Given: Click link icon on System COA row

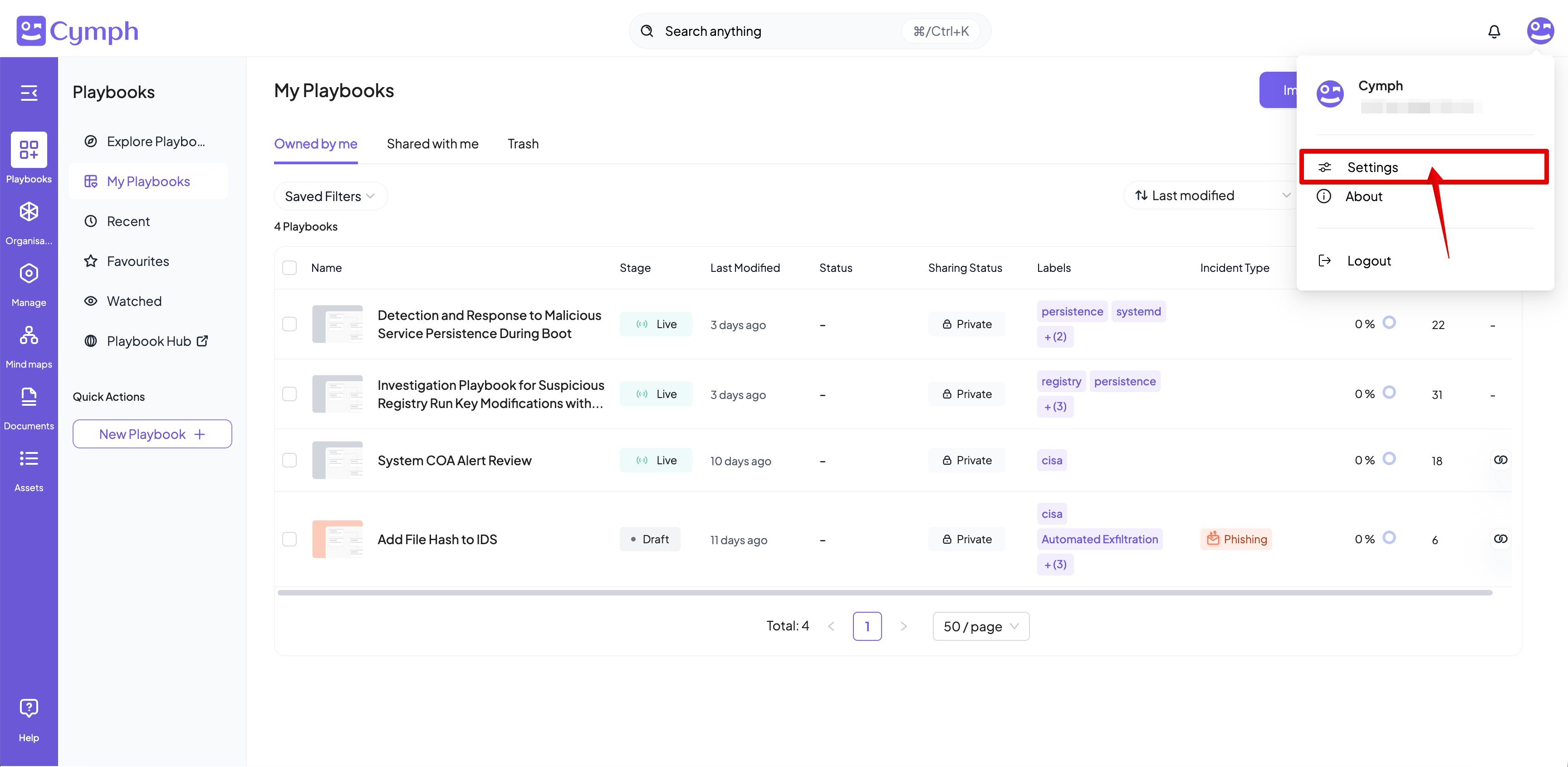Looking at the screenshot, I should point(1500,460).
